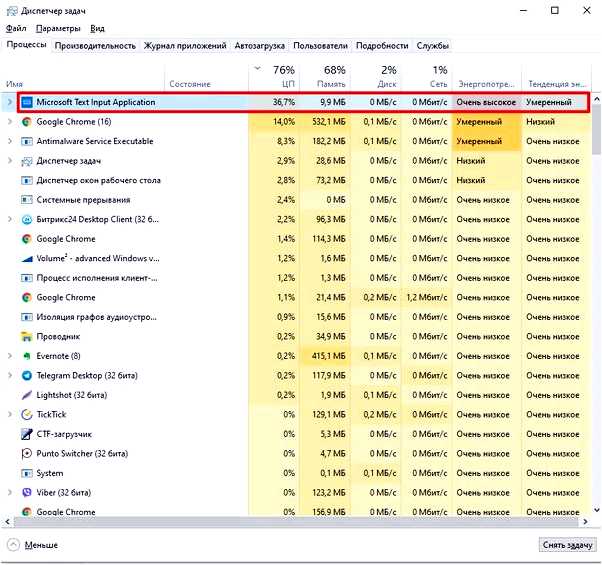Viewport: 602px width, 565px height.
Task: Click the System process icon
Action: coord(26,473)
